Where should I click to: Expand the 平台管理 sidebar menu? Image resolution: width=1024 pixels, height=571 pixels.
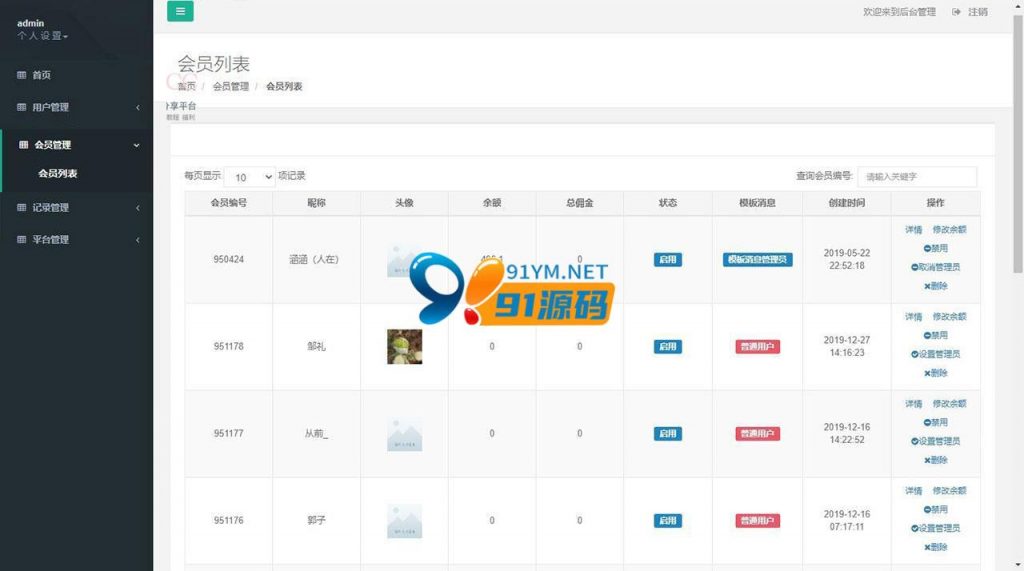point(76,240)
